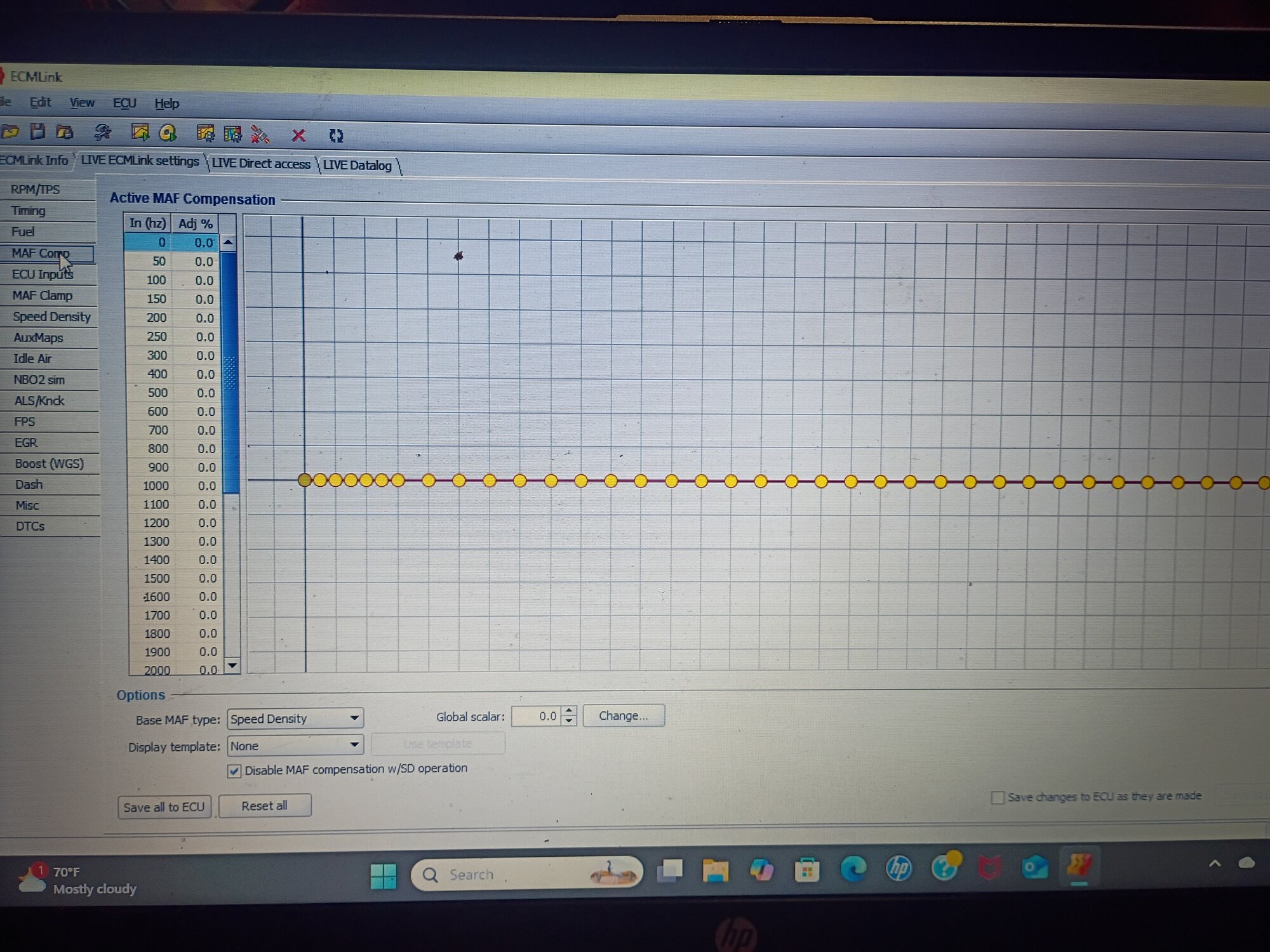Image resolution: width=1270 pixels, height=952 pixels.
Task: Open the ECU menu
Action: coord(124,103)
